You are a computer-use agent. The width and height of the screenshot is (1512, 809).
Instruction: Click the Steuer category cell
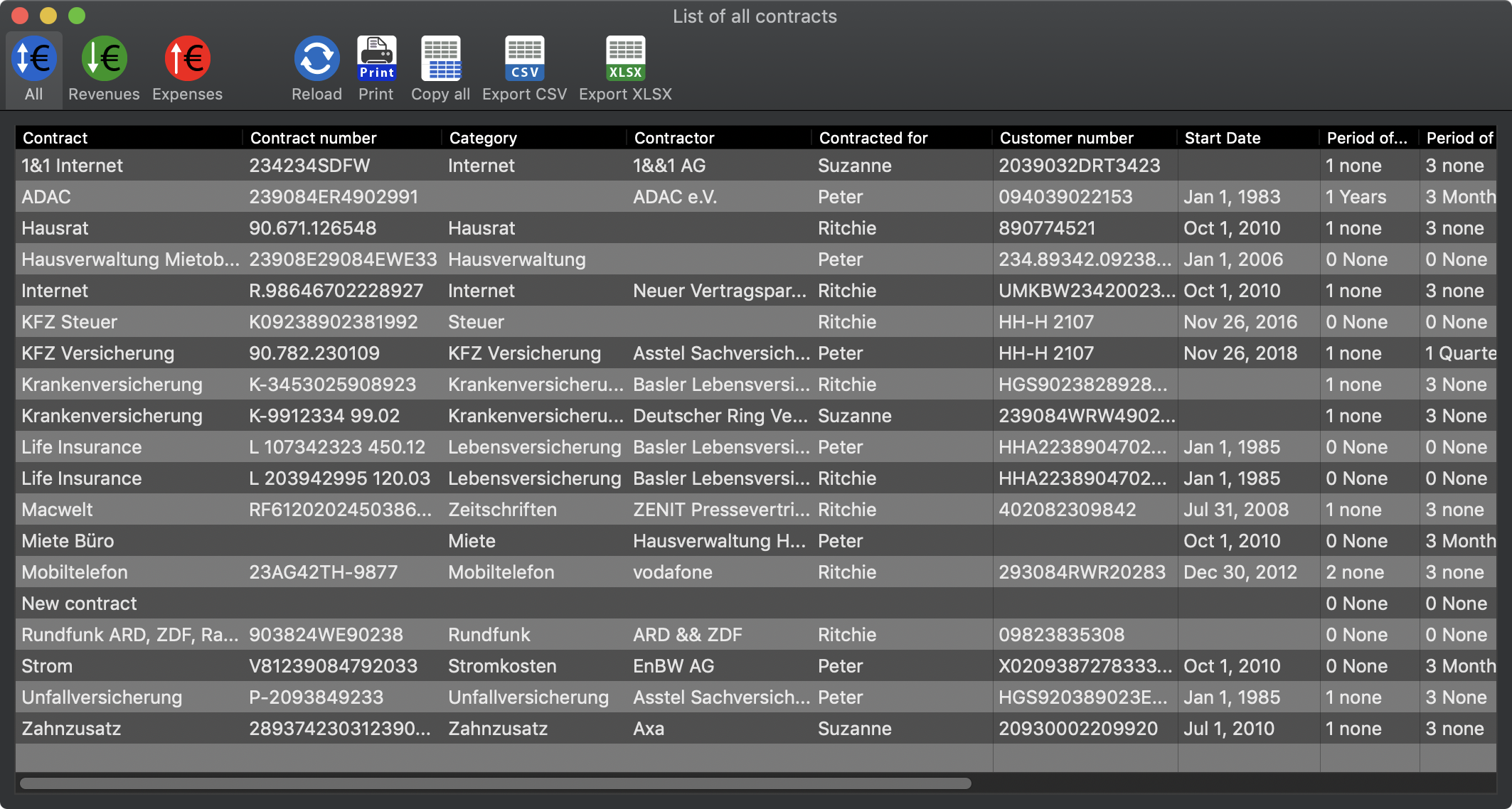pos(476,322)
